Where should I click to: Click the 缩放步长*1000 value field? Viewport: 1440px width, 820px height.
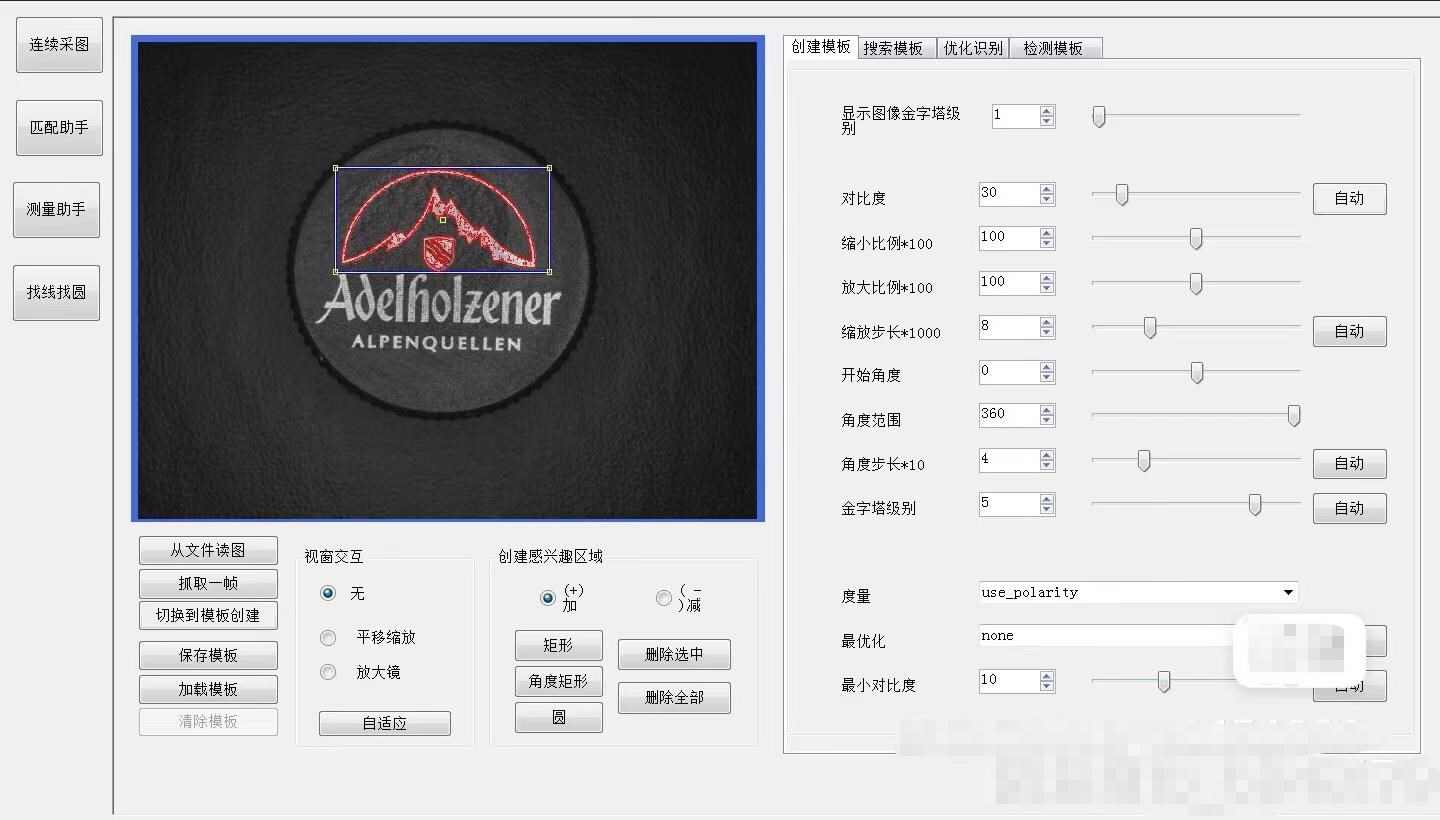(1009, 326)
